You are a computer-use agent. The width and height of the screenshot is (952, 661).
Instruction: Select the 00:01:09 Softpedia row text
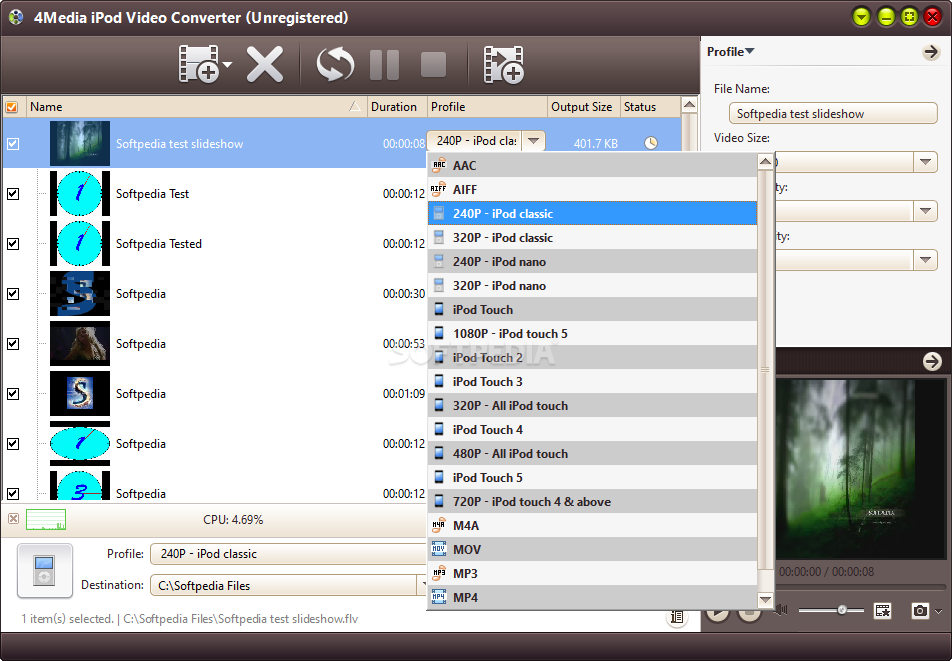point(141,394)
